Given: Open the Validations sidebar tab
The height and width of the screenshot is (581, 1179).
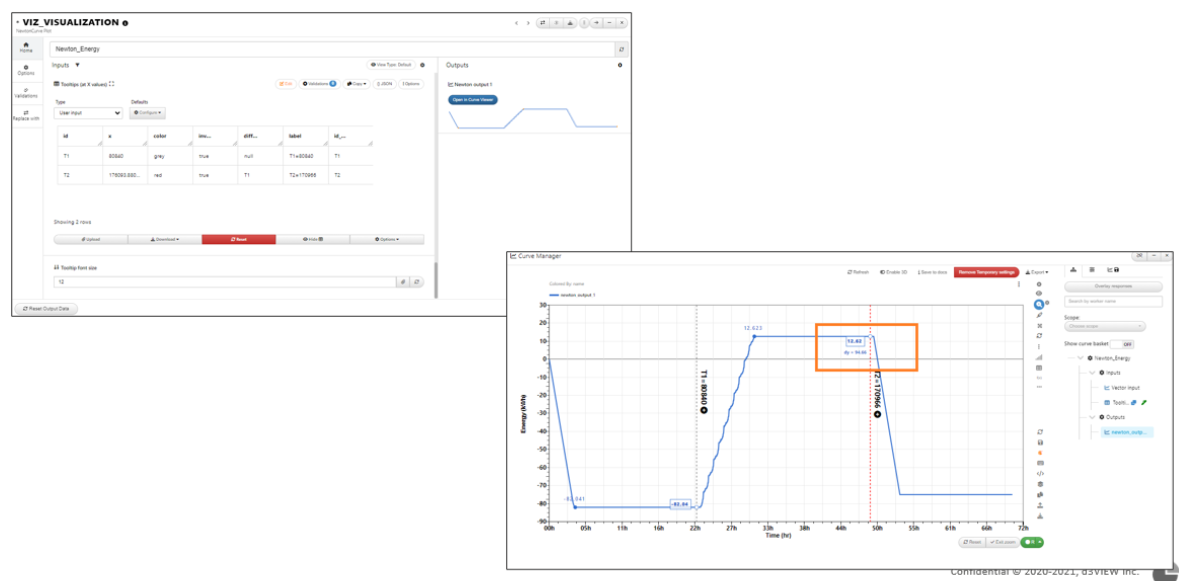Looking at the screenshot, I should [26, 92].
